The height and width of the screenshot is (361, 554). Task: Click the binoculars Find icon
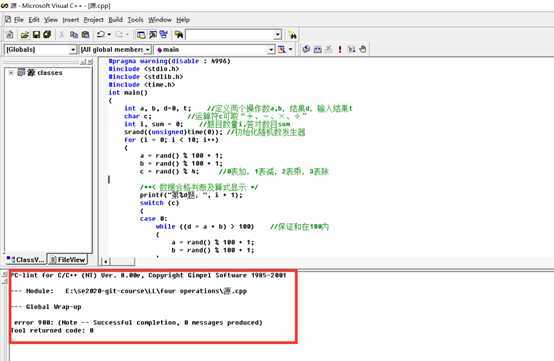[293, 35]
